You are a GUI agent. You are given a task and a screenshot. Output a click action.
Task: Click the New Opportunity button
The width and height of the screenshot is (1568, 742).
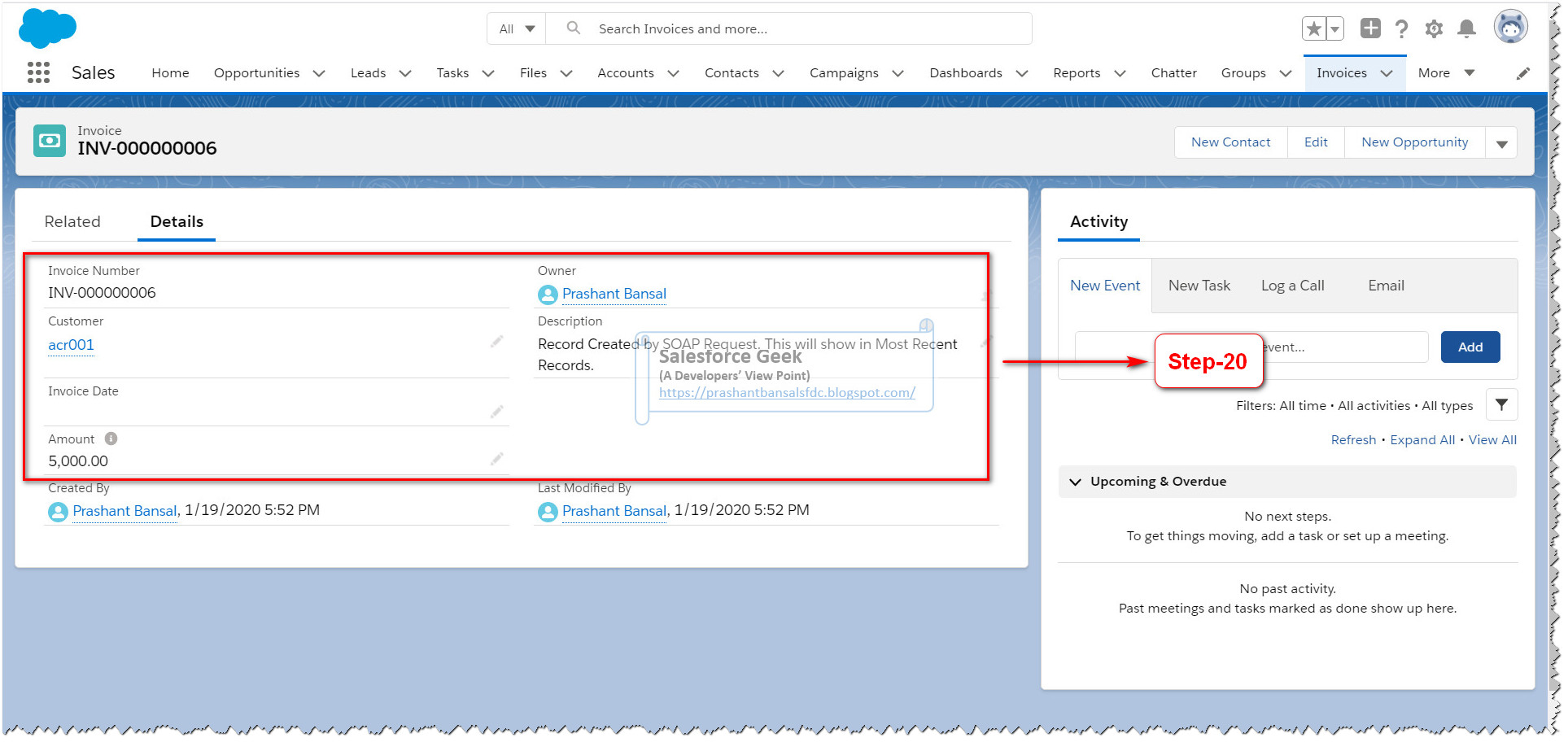point(1414,142)
